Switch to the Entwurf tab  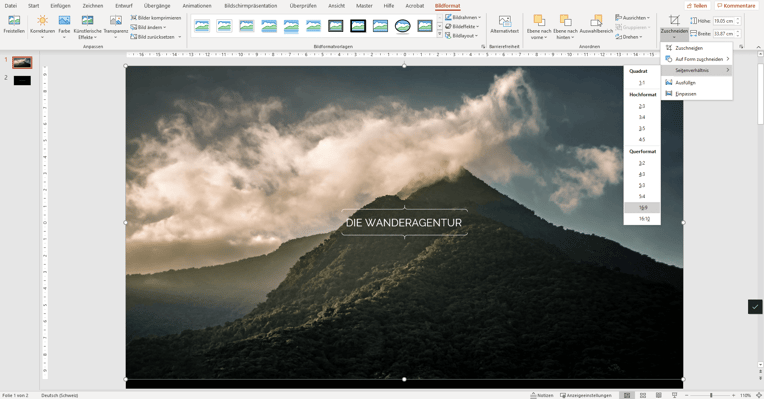(124, 6)
